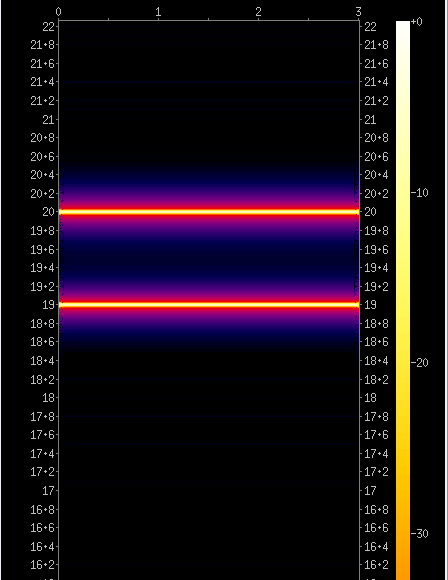Click the 18.8 label on right frequency axis
448x580 pixels.
376,324
